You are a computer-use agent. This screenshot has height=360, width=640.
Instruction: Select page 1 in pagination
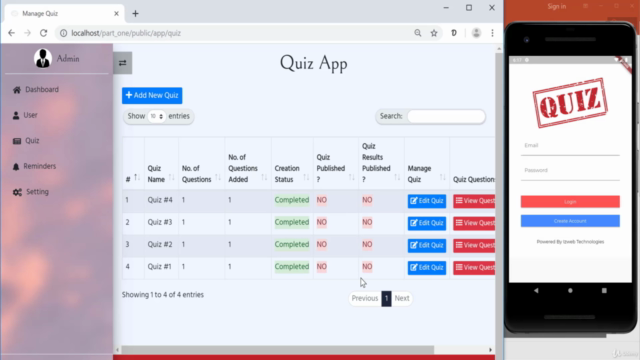386,298
